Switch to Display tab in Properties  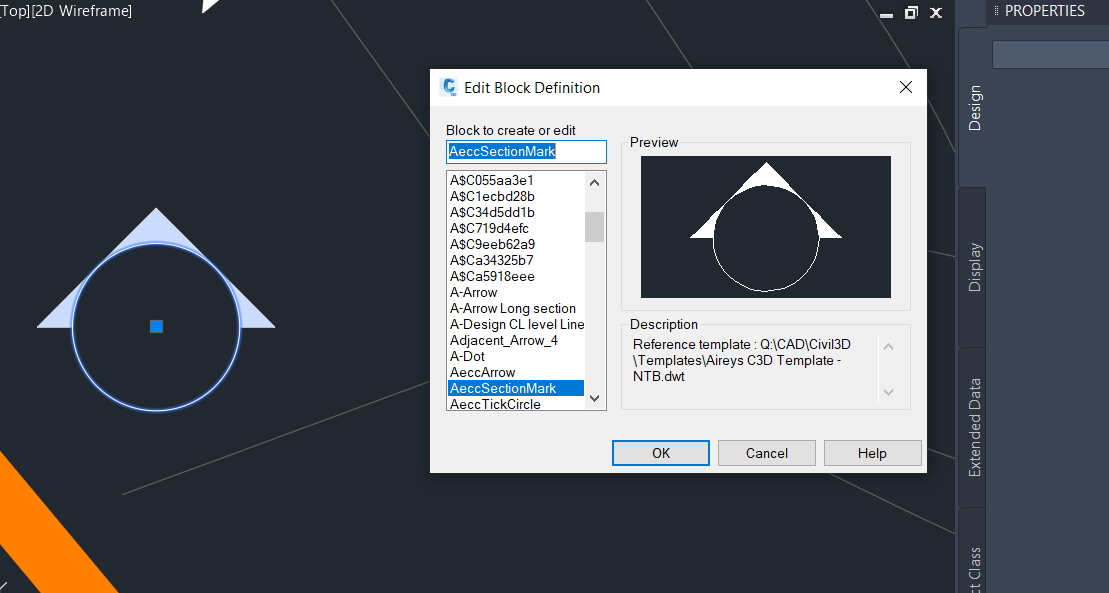tap(975, 267)
